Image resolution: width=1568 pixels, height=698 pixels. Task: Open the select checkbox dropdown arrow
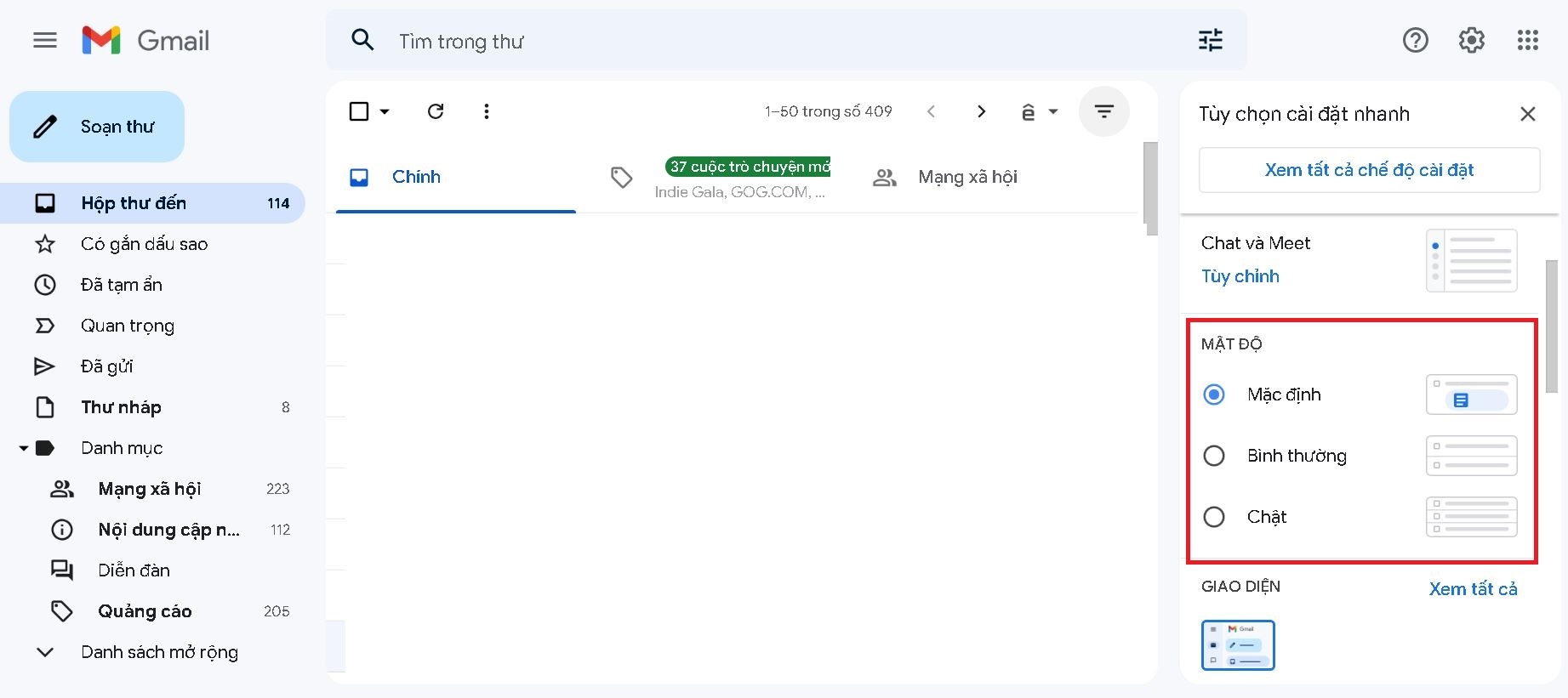pos(385,111)
